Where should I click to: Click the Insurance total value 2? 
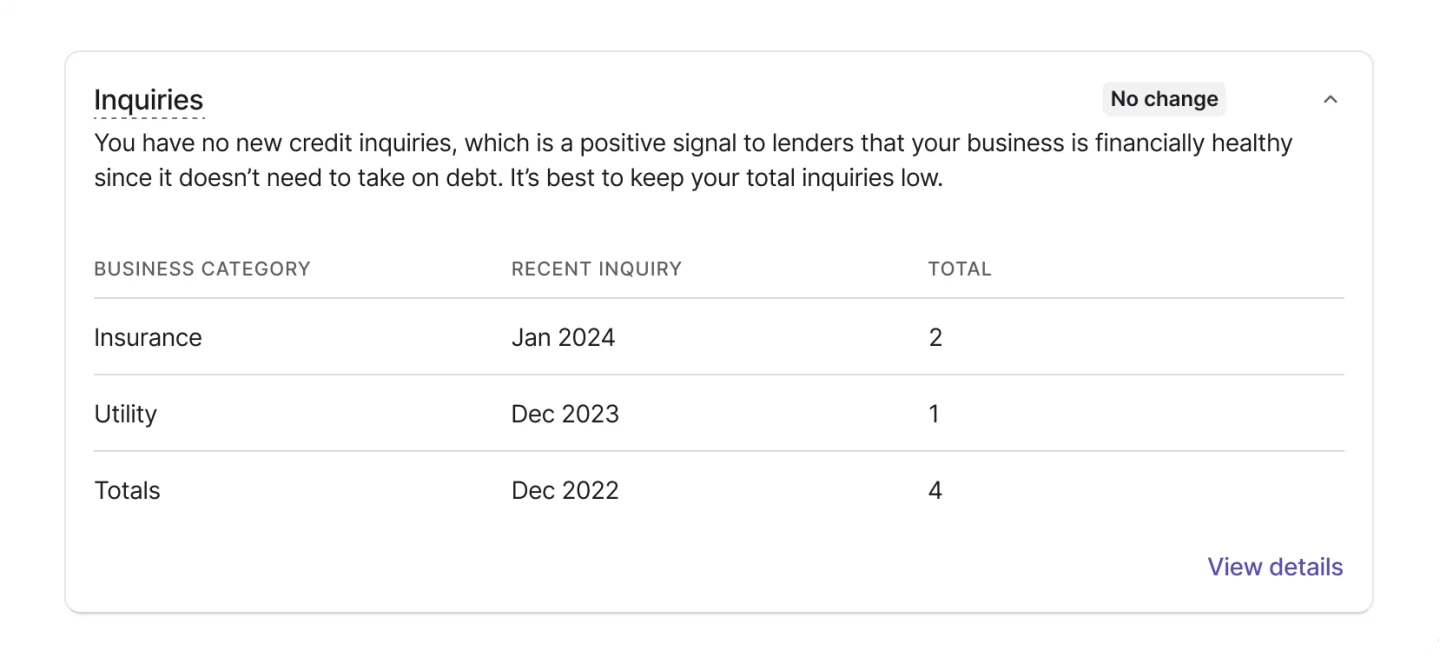pos(935,338)
